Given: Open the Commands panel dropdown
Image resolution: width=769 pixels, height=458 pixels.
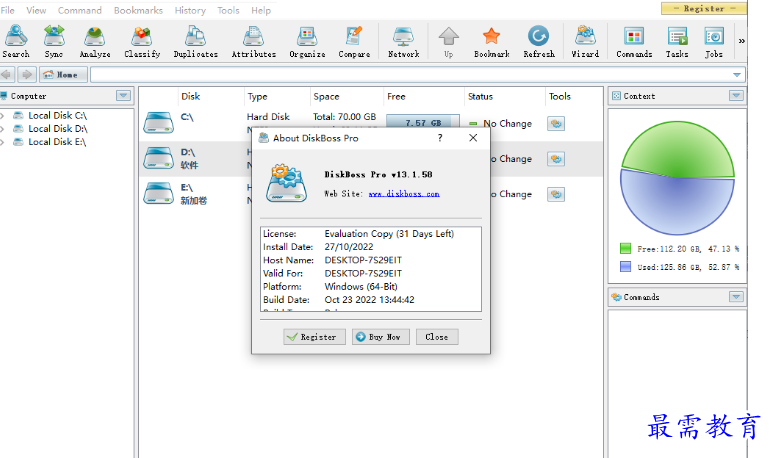Looking at the screenshot, I should [x=736, y=297].
